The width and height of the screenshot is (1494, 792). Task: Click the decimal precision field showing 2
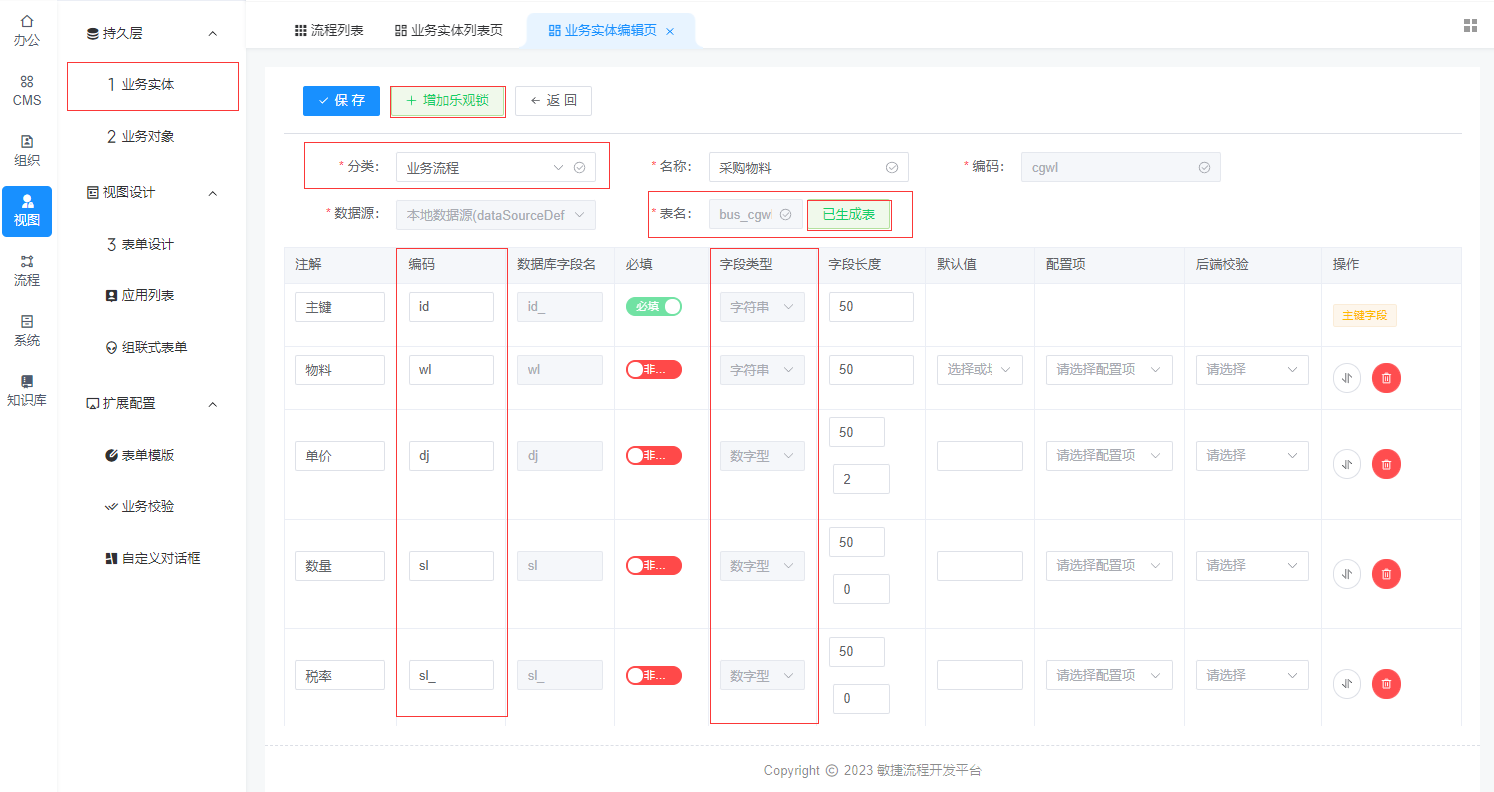[x=861, y=479]
